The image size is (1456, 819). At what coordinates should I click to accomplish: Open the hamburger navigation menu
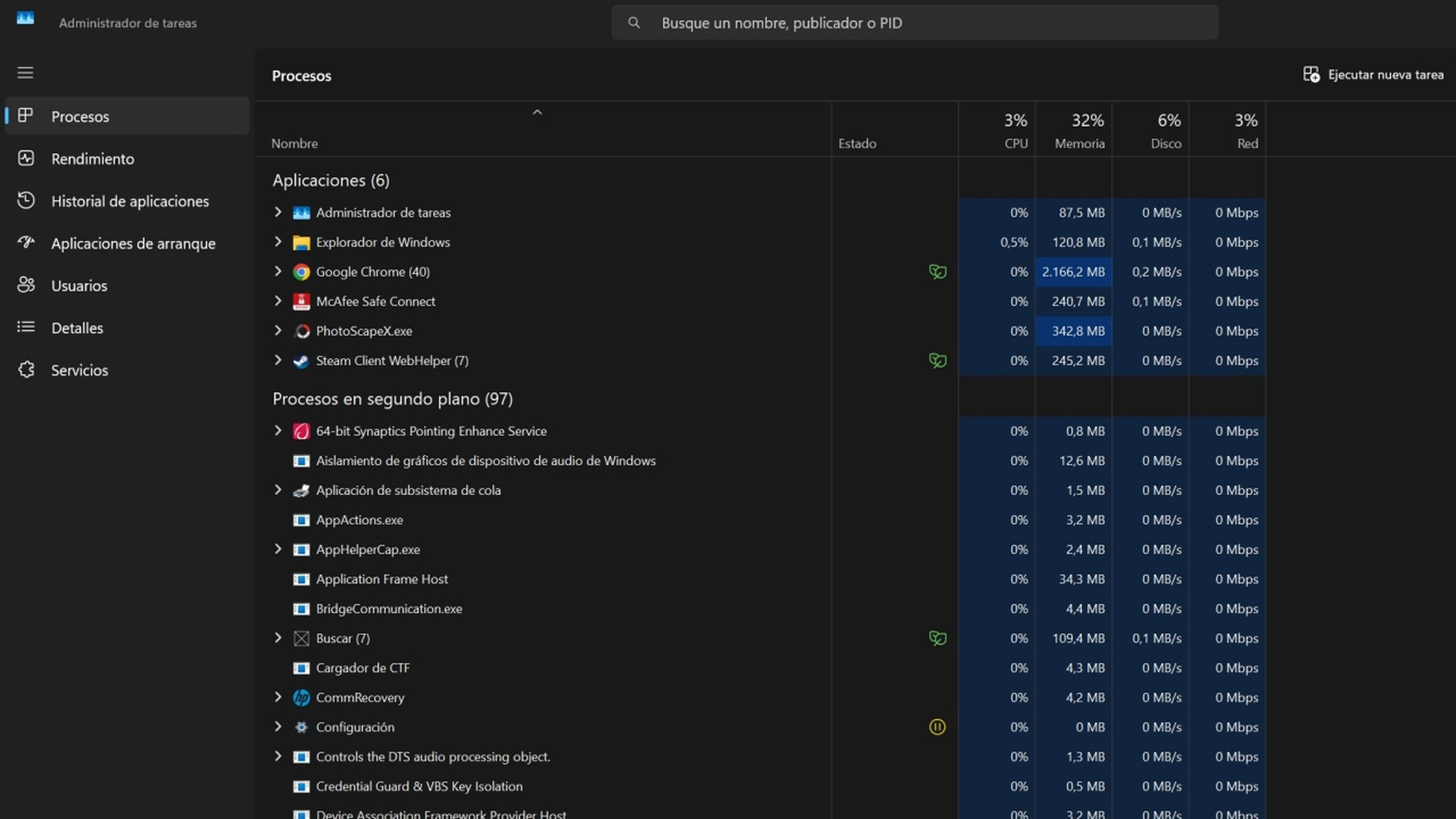pos(25,73)
